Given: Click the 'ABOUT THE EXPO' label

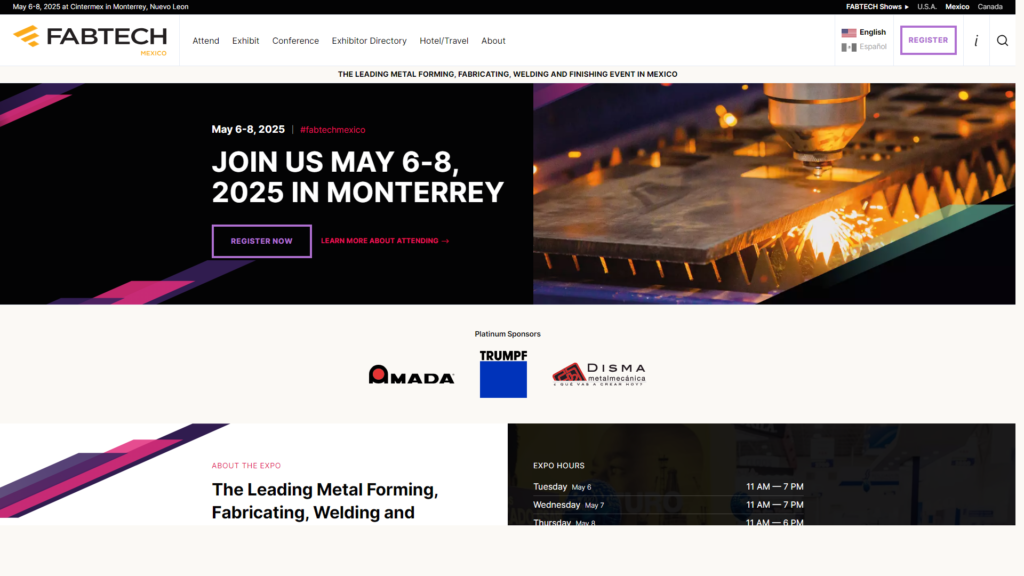Looking at the screenshot, I should pyautogui.click(x=246, y=466).
